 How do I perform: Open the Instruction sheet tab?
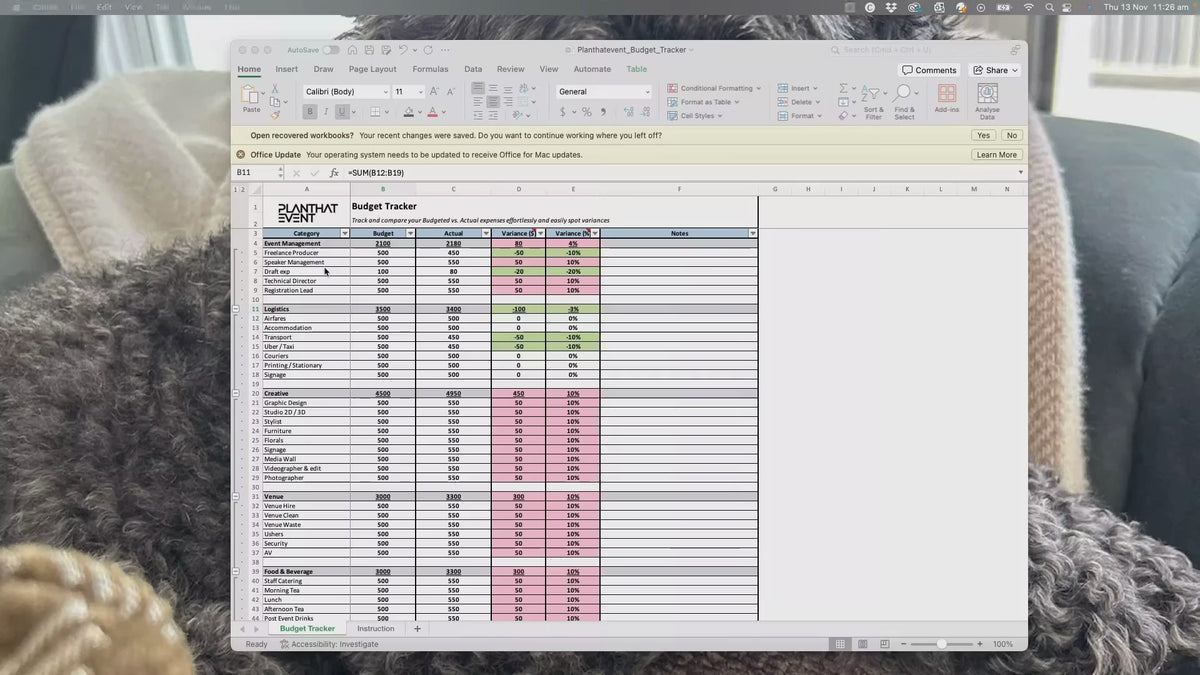point(376,629)
